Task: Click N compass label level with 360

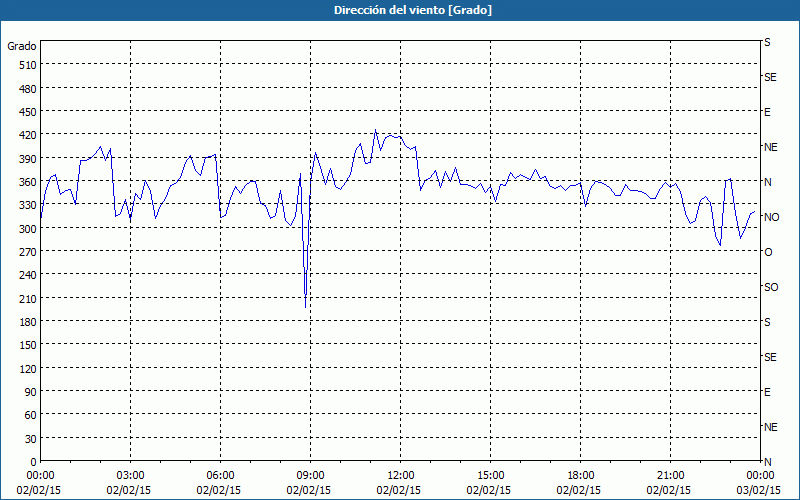Action: [x=767, y=182]
